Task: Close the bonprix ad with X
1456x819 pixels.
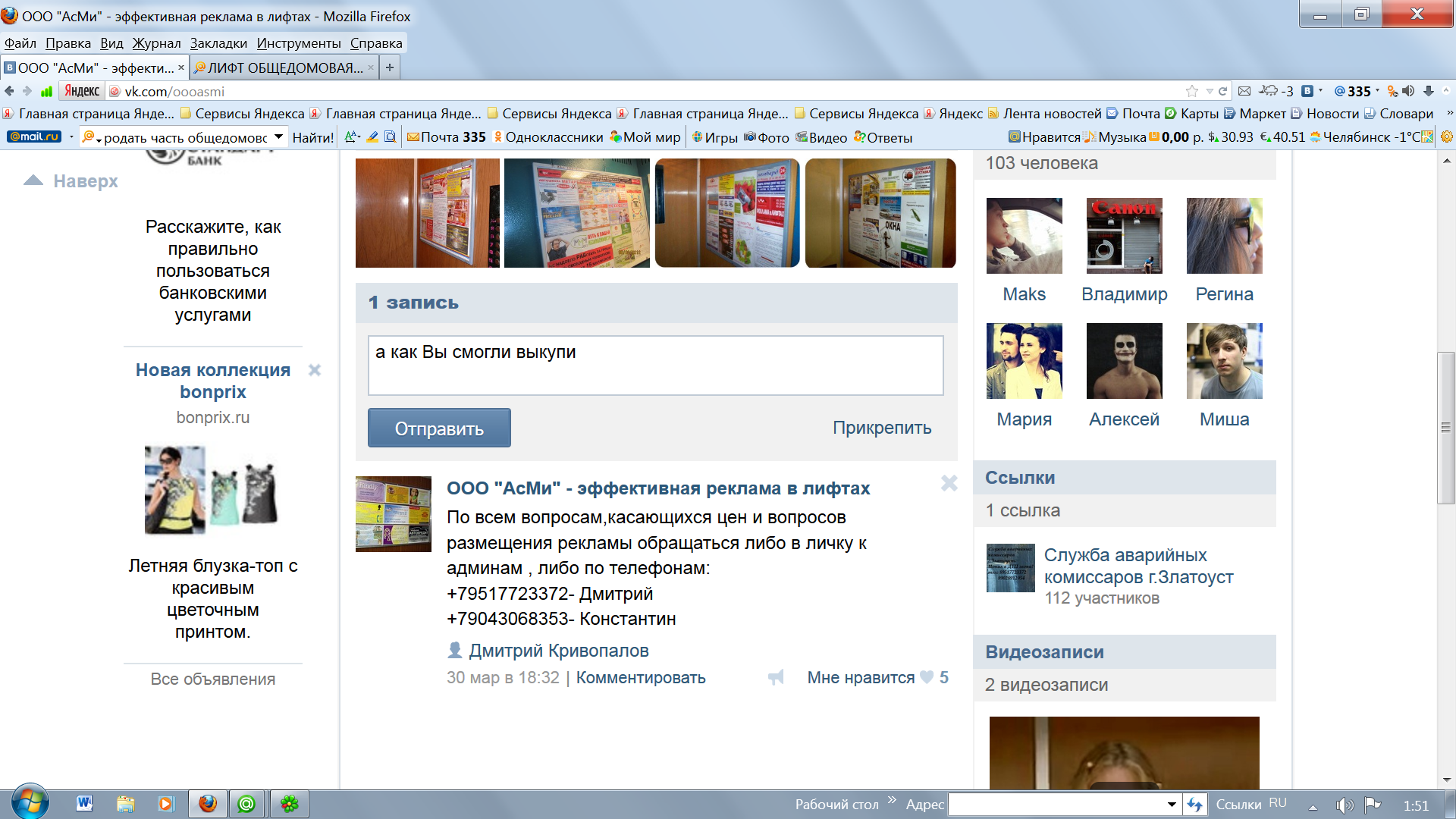Action: pos(315,370)
